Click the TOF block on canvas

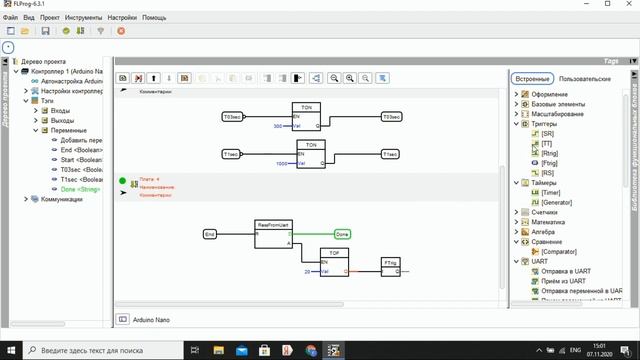[x=334, y=262]
